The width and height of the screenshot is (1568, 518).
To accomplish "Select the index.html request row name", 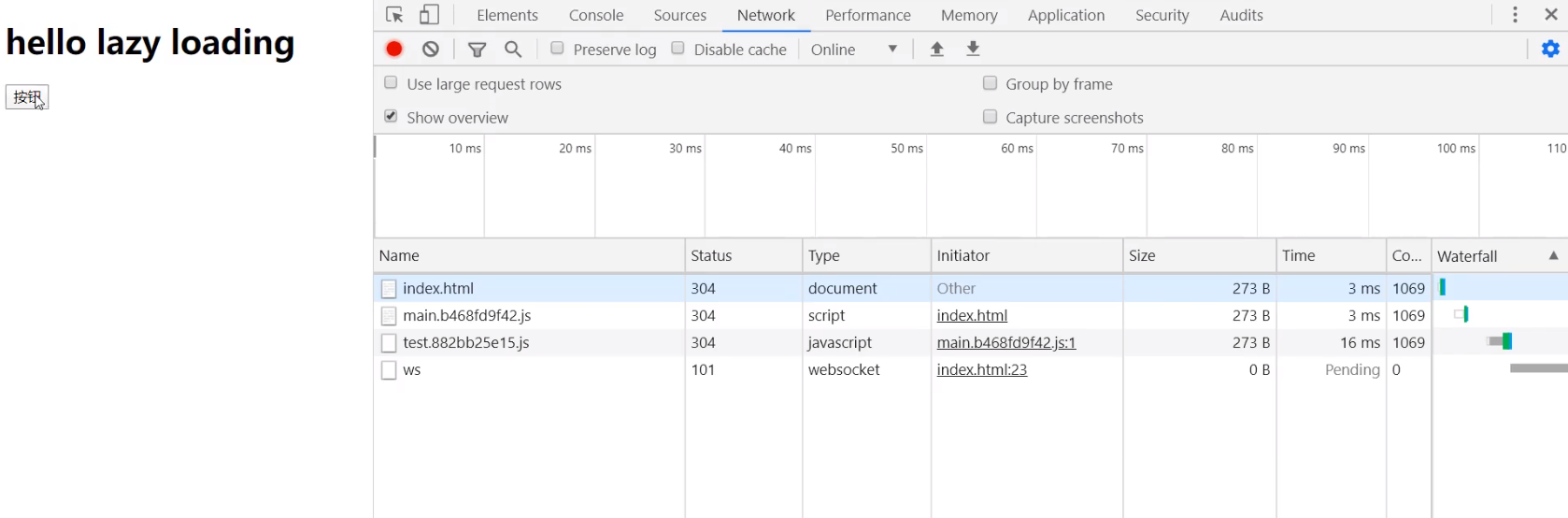I will pyautogui.click(x=438, y=289).
